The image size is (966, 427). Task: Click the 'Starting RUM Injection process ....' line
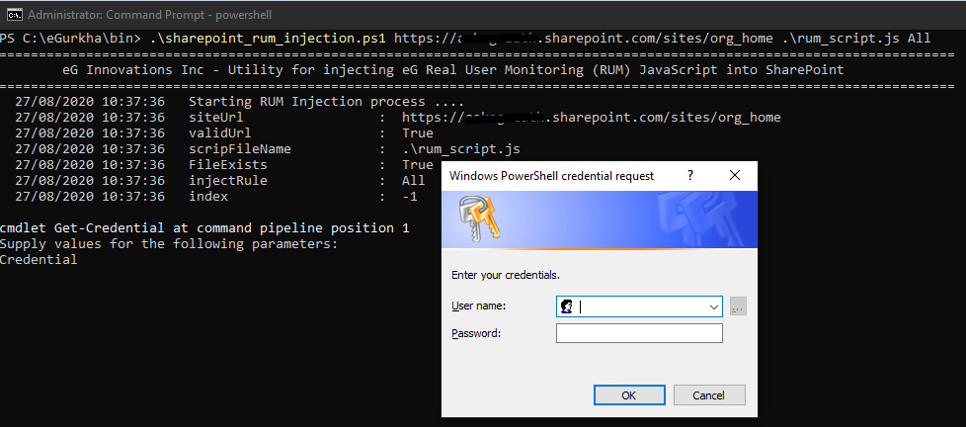(326, 101)
